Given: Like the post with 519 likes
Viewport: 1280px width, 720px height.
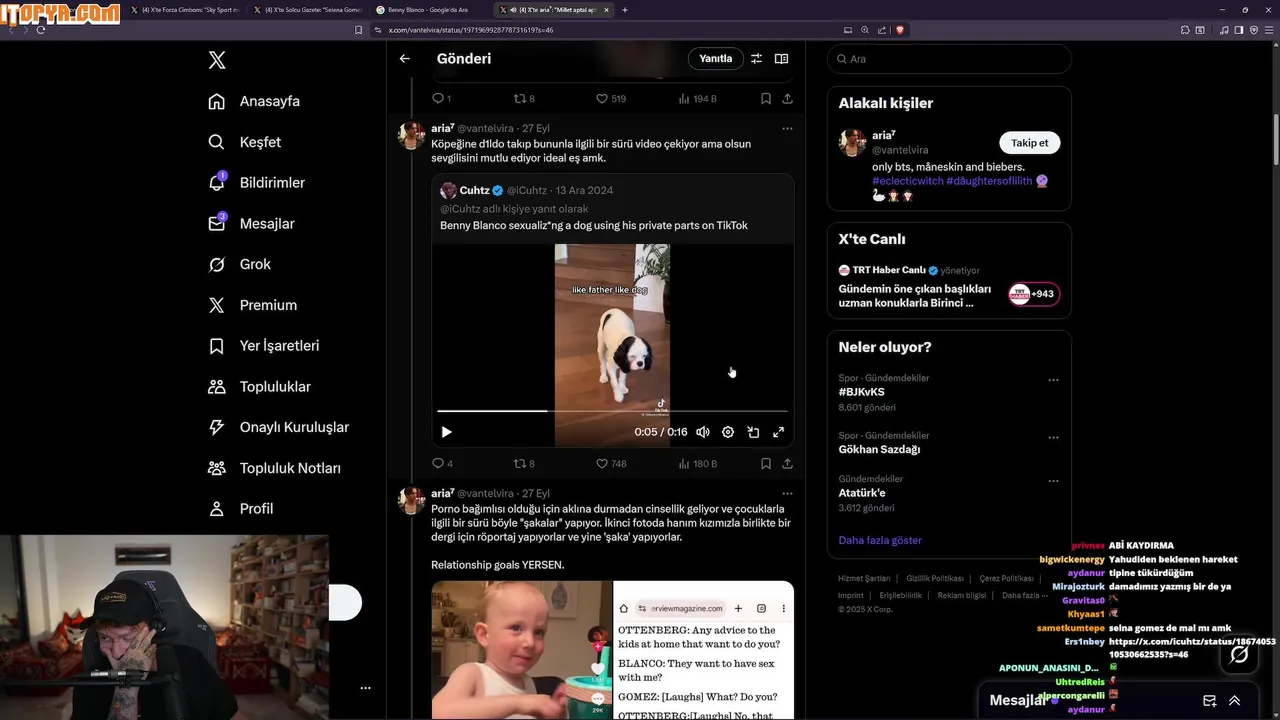Looking at the screenshot, I should pos(611,99).
